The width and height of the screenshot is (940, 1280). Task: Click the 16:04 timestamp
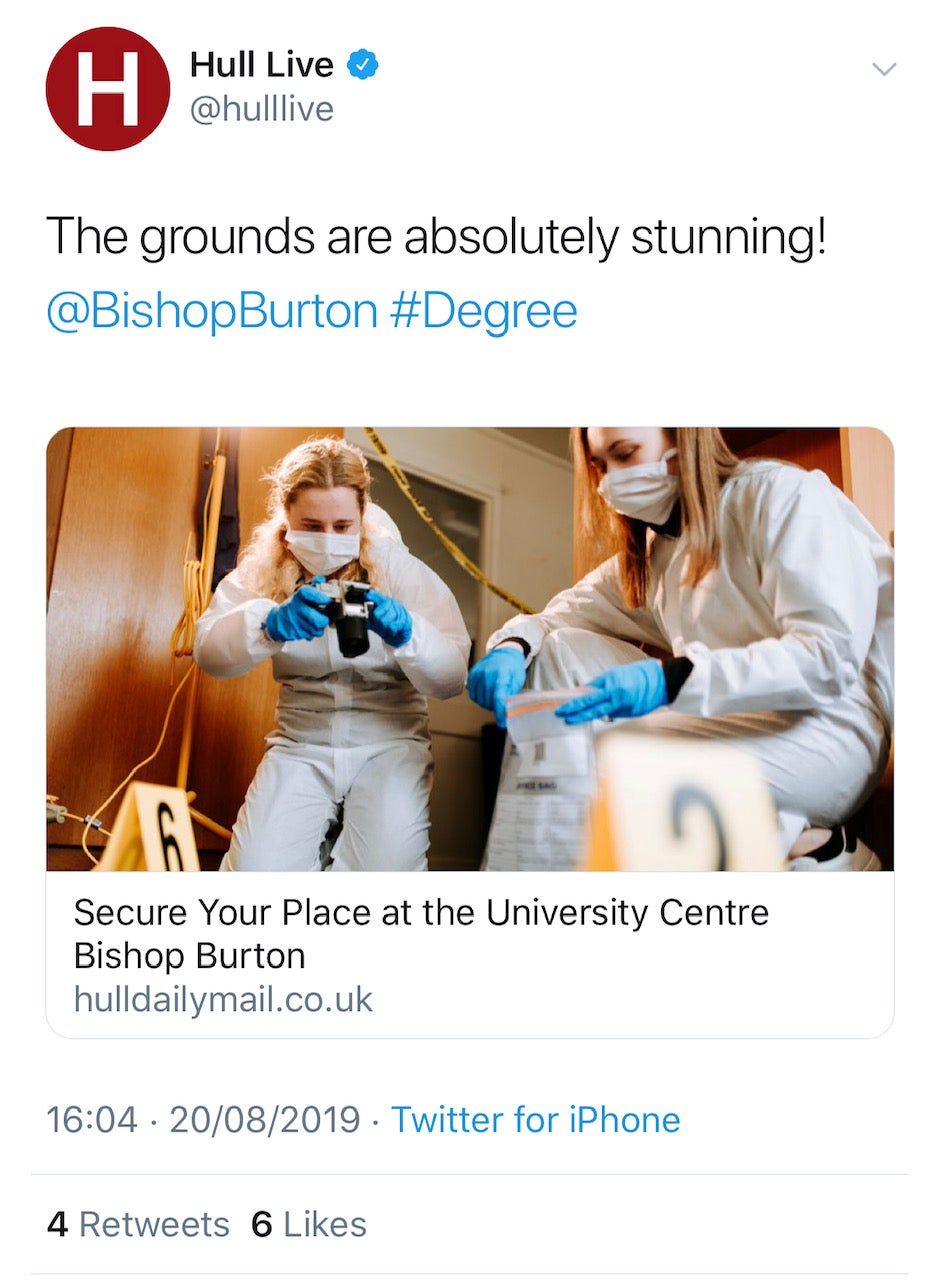click(92, 1119)
